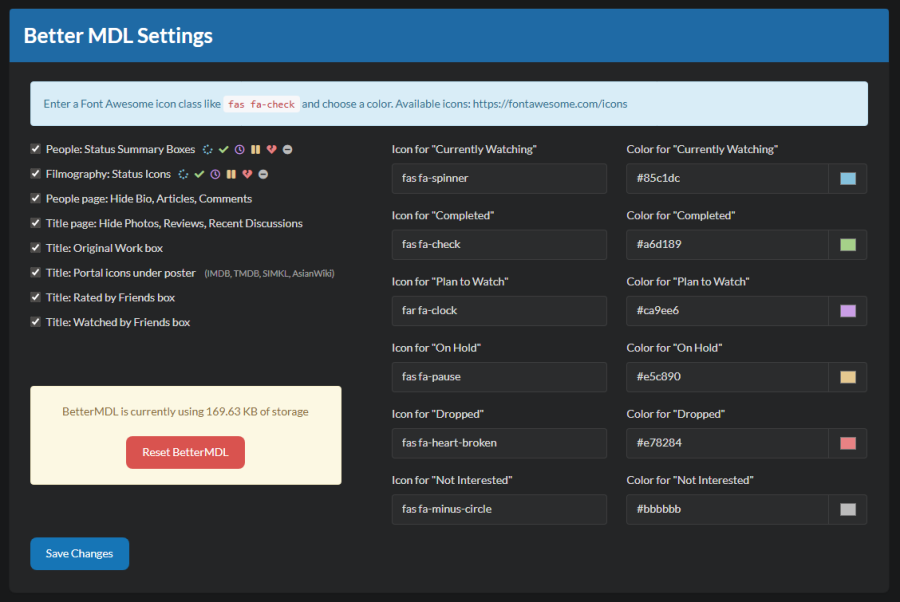Open color swatch for Dropped
This screenshot has height=602, width=900.
coord(848,443)
